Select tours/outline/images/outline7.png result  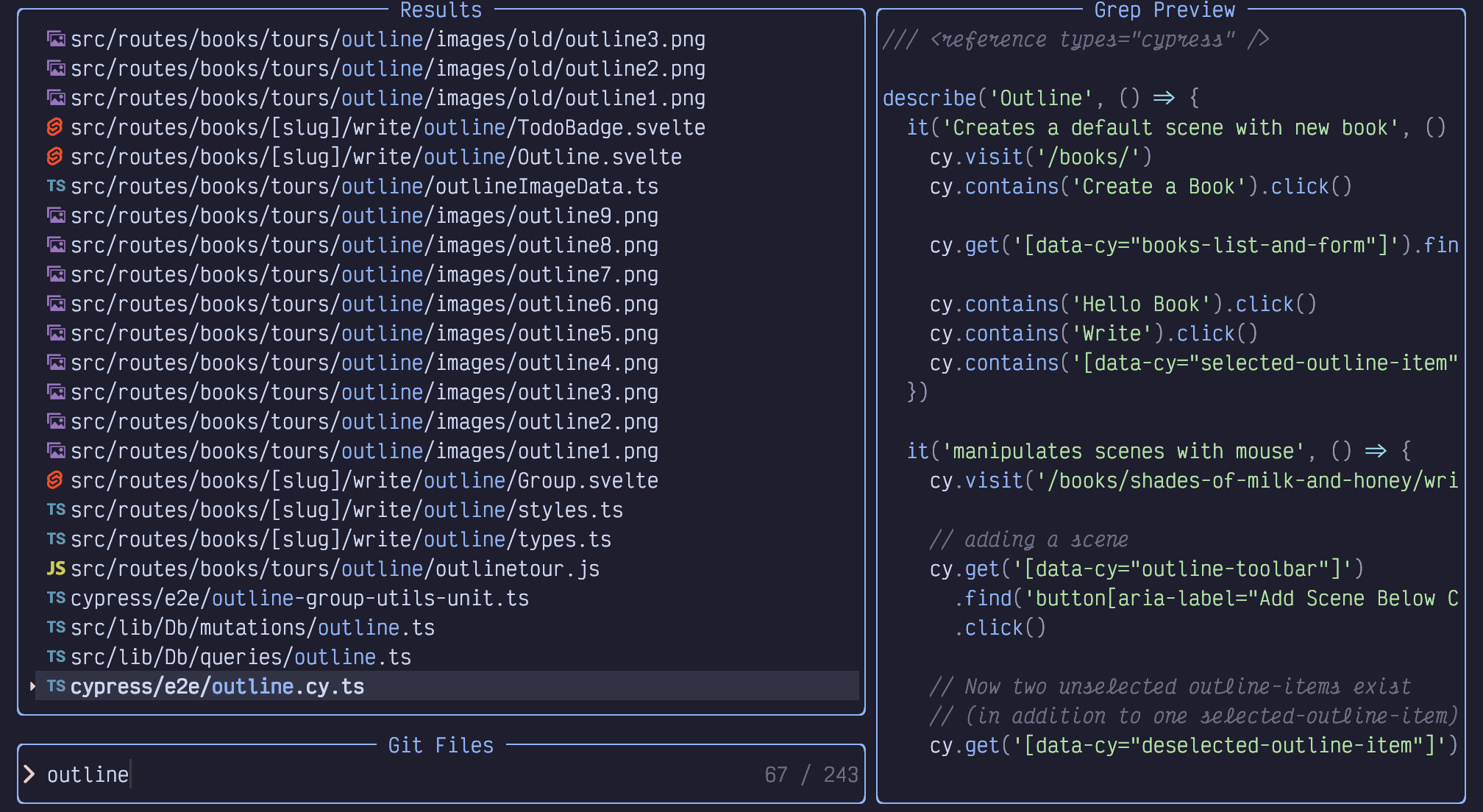[364, 274]
